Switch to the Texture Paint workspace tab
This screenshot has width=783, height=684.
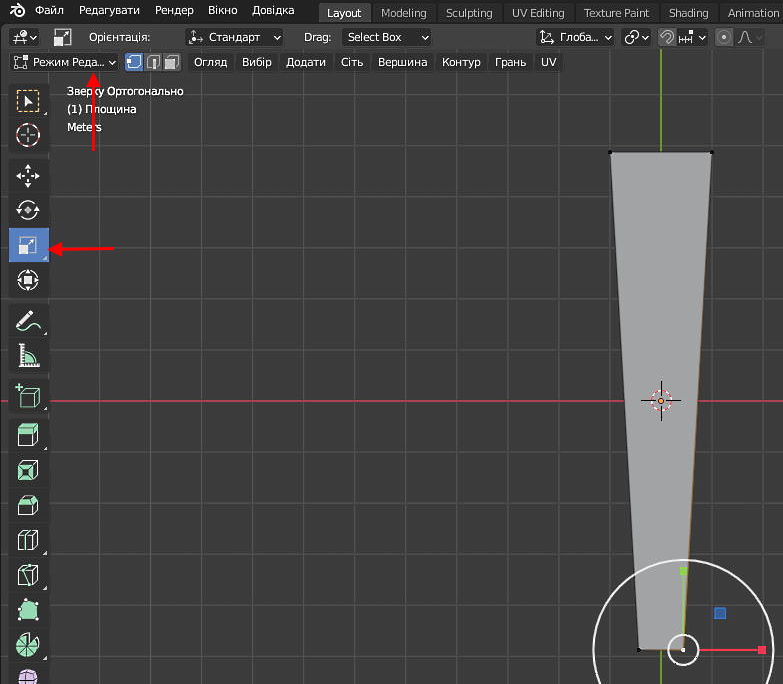617,13
